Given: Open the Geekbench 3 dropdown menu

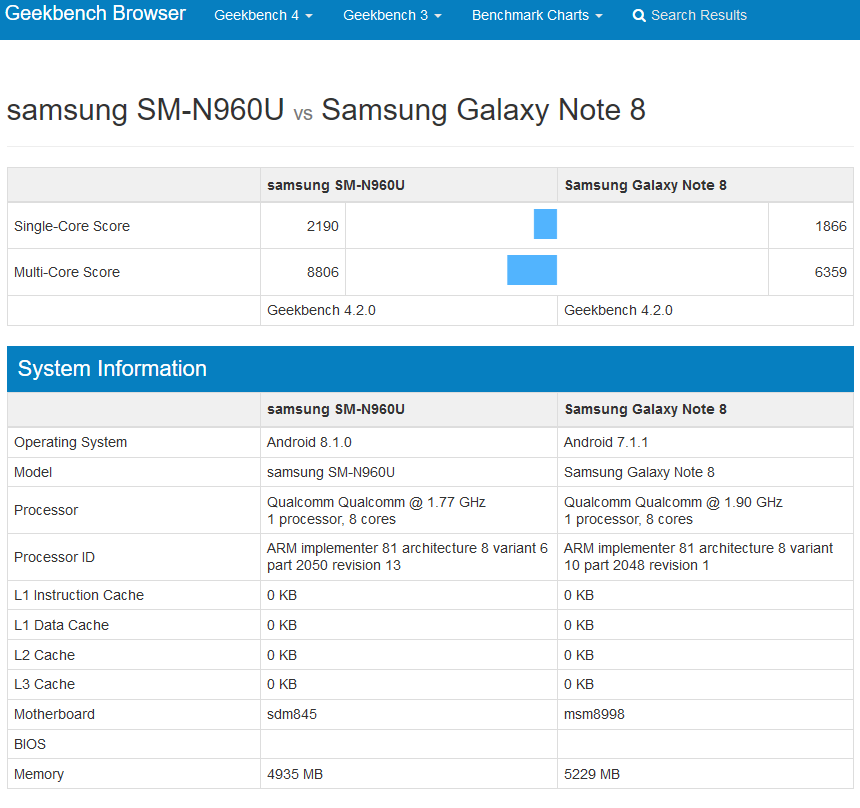Looking at the screenshot, I should (x=392, y=15).
